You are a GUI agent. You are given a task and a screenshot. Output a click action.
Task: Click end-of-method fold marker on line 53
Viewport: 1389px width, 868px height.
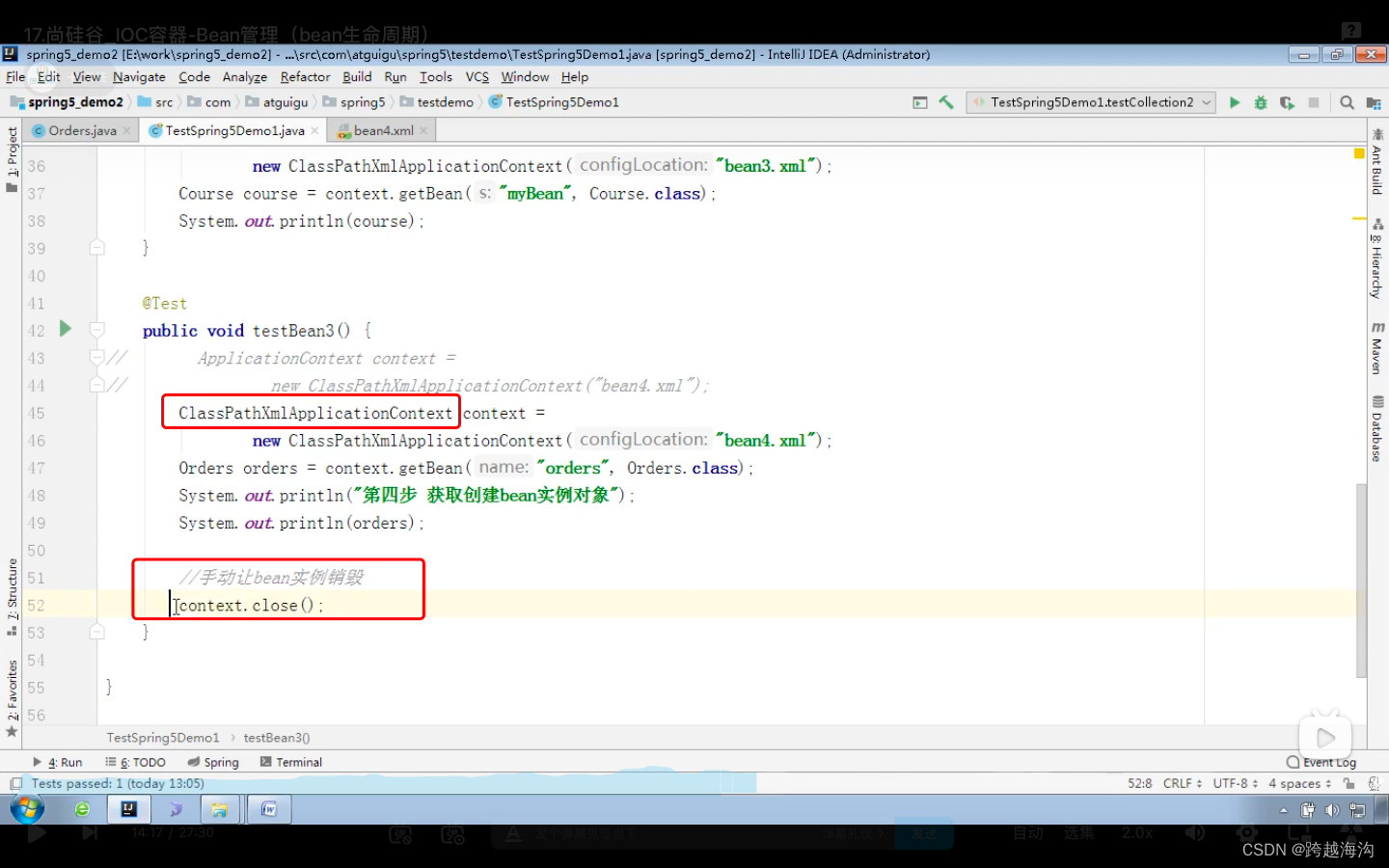pos(96,632)
